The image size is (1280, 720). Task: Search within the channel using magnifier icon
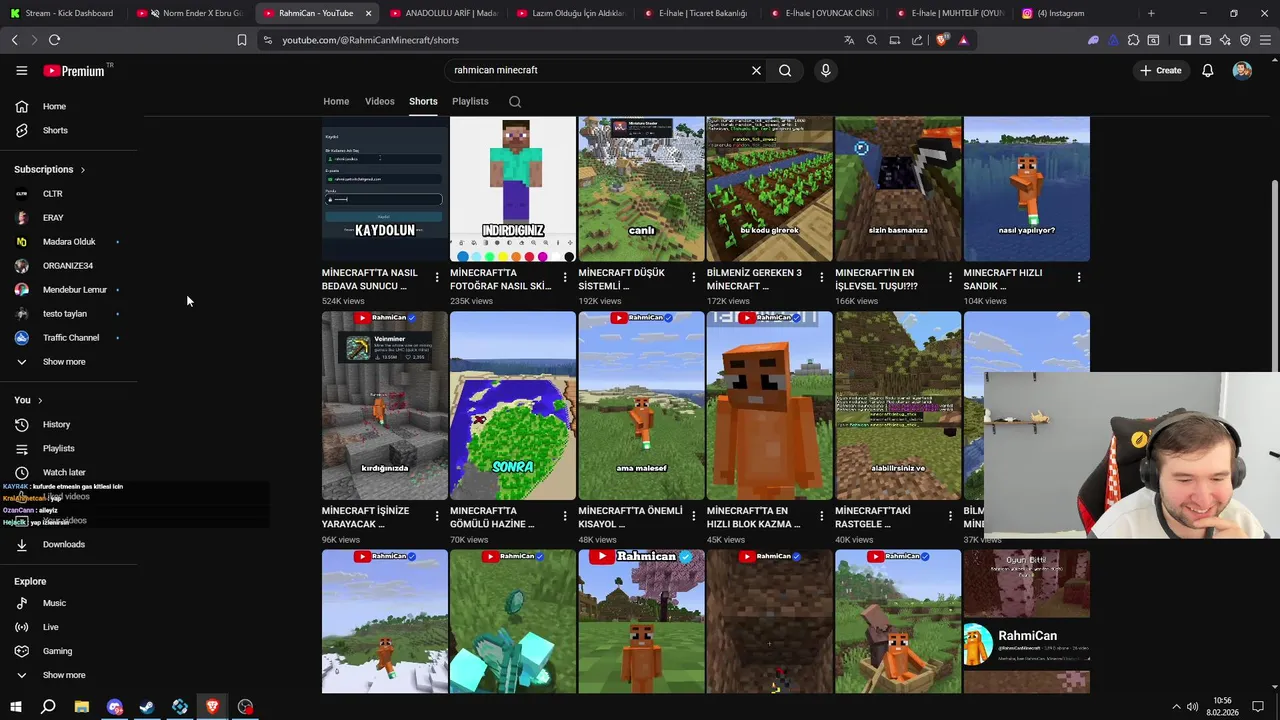(515, 101)
